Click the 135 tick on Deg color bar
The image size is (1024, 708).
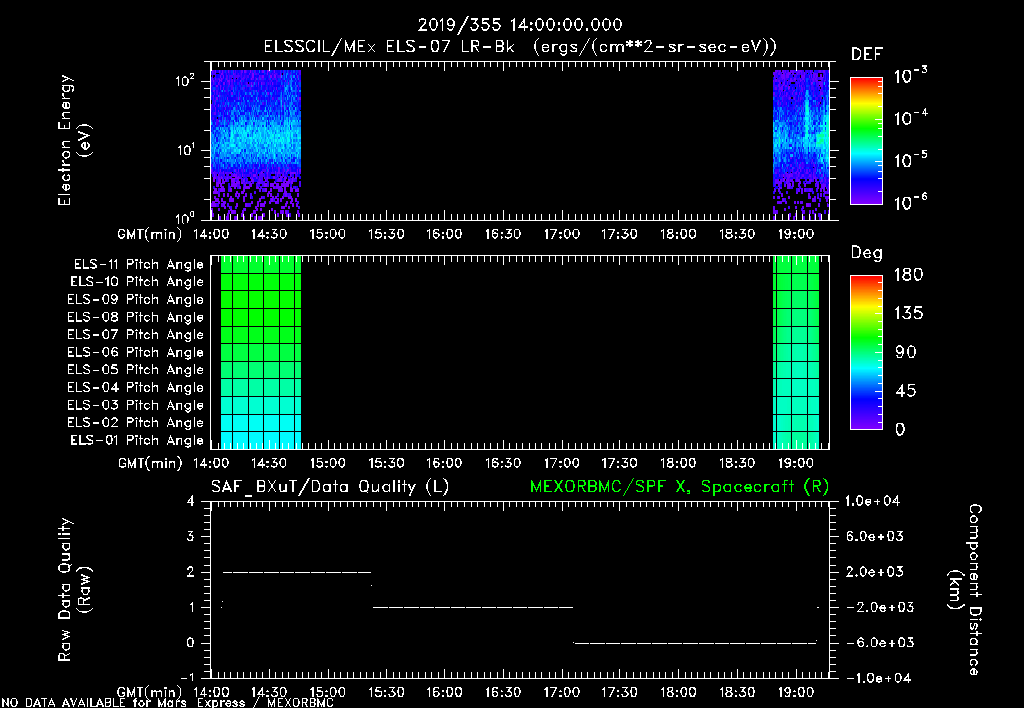click(908, 314)
